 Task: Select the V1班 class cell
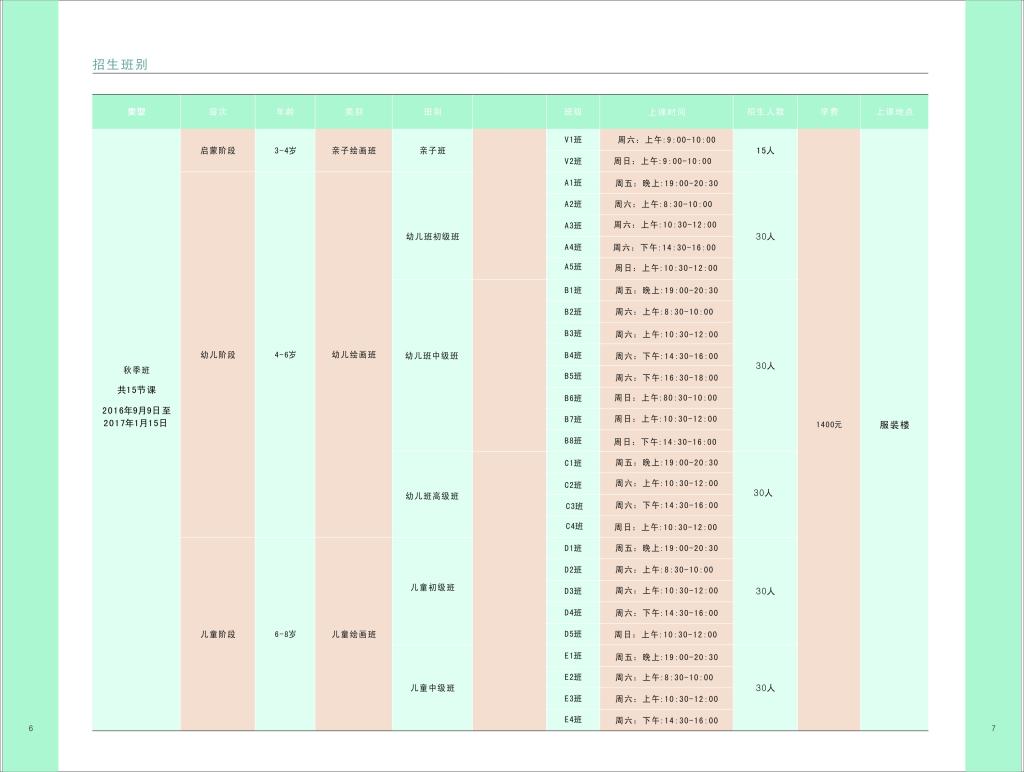click(573, 140)
